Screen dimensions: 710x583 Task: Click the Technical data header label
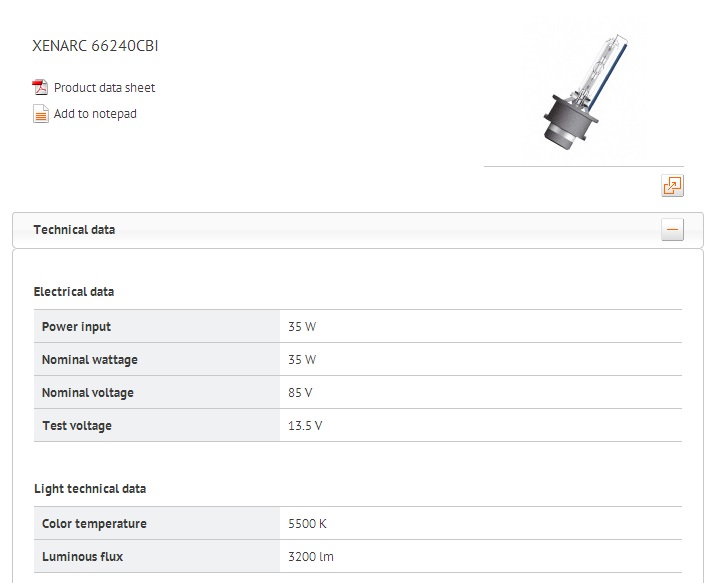(x=74, y=229)
